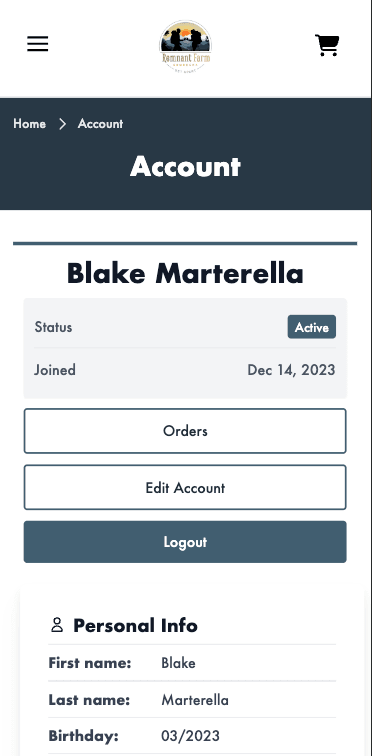
Task: Select the Account breadcrumb link
Action: click(100, 124)
